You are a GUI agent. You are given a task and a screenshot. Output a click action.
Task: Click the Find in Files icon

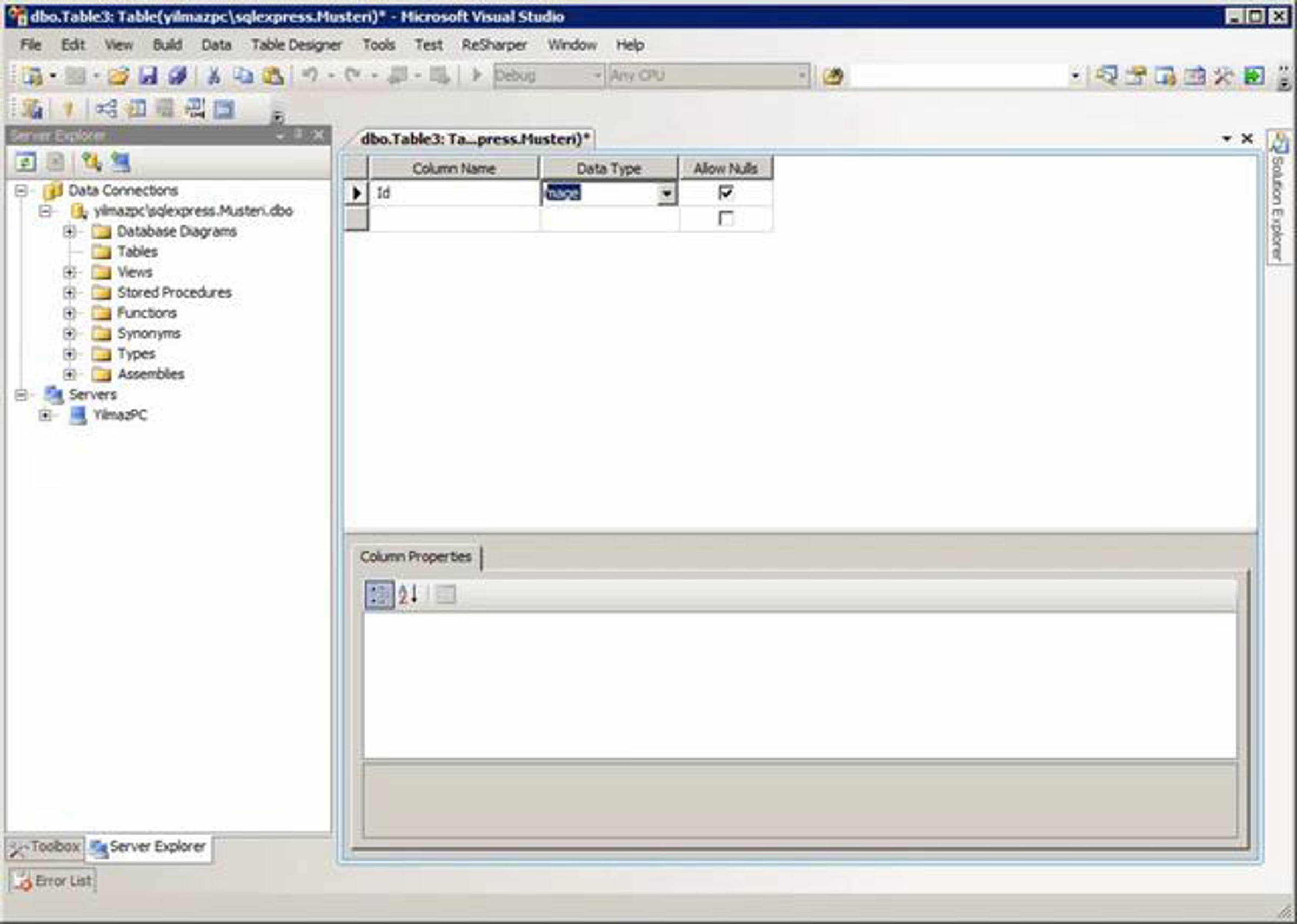tap(832, 76)
